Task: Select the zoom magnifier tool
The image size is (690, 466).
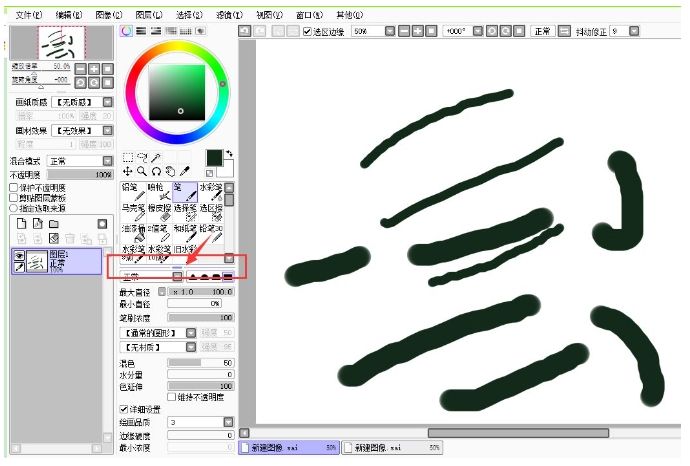Action: (142, 171)
